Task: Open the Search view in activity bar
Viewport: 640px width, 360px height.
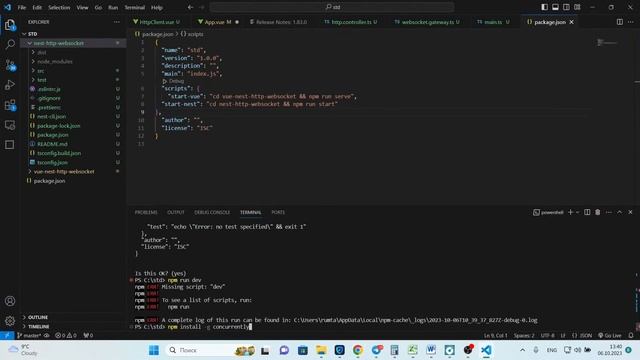Action: coord(10,44)
